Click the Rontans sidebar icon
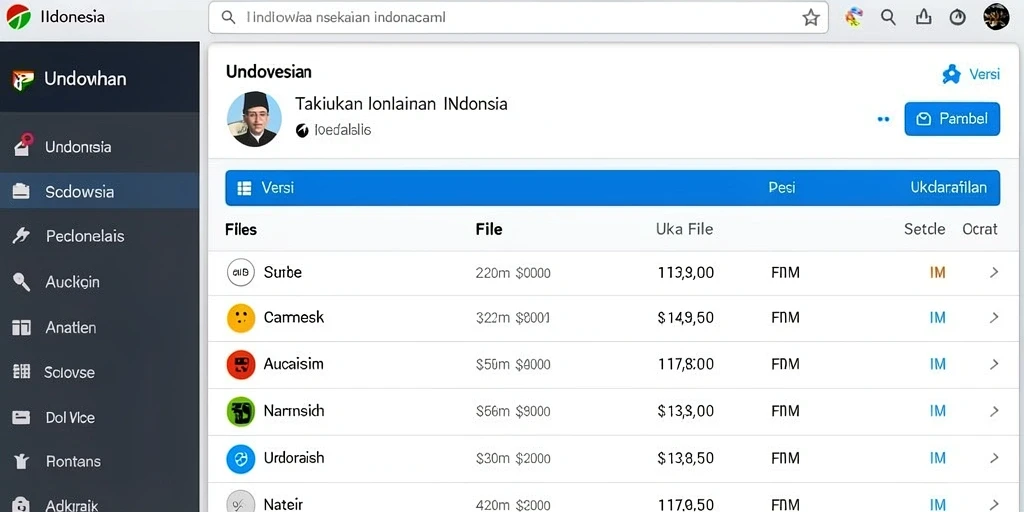Viewport: 1024px width, 512px height. click(x=22, y=462)
